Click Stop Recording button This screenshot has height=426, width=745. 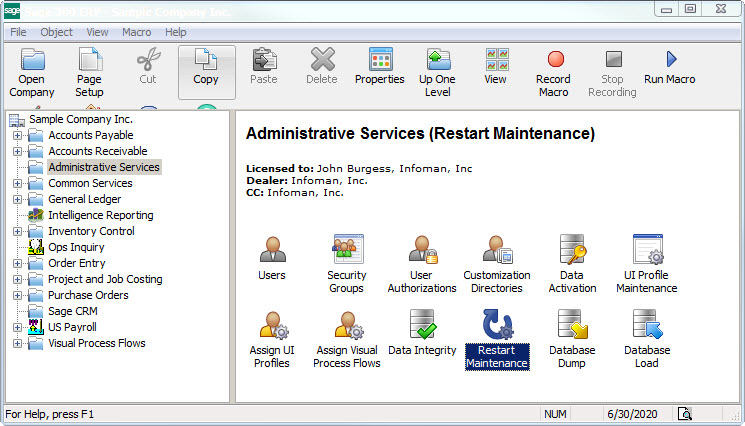click(612, 73)
